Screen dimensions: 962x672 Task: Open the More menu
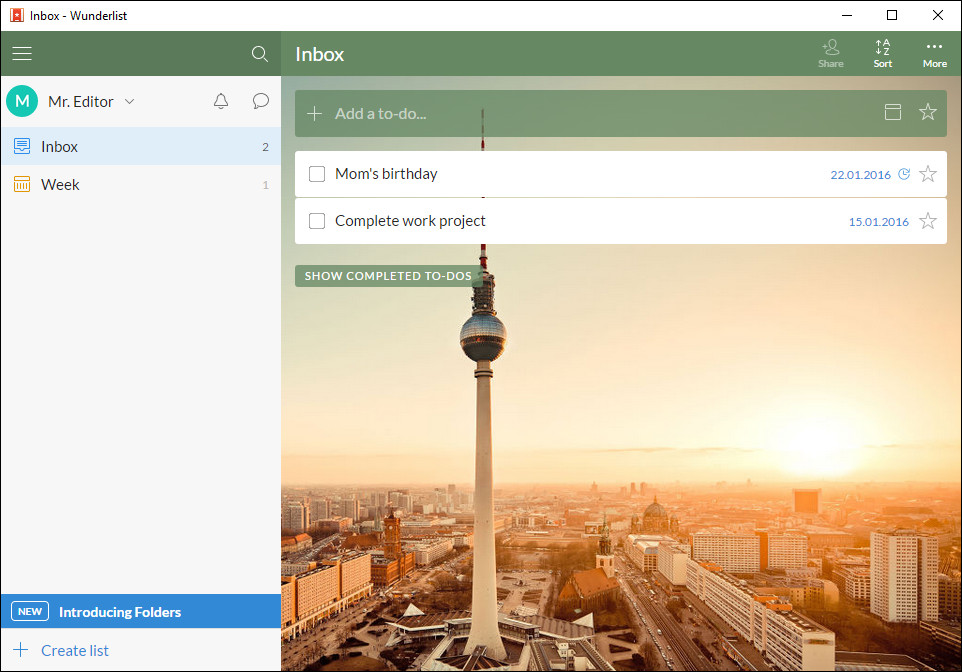[934, 52]
